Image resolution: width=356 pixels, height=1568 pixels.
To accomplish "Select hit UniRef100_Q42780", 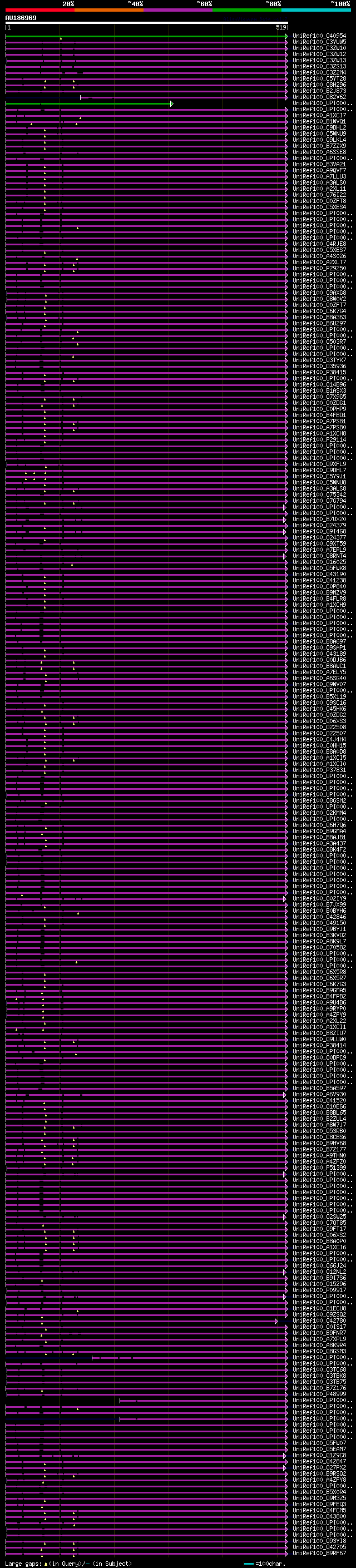I will point(319,1320).
